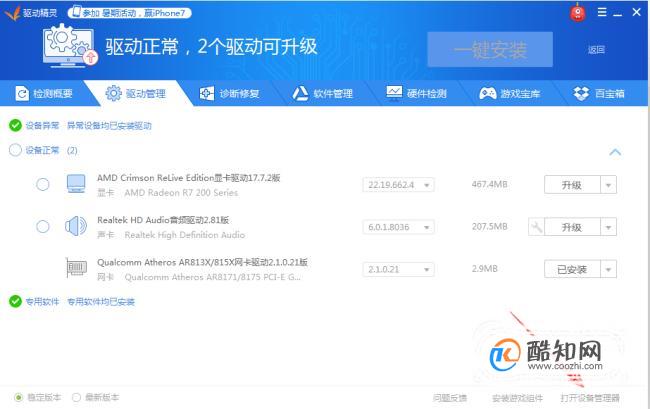Click Realtek High Definition Audio text

(x=184, y=235)
